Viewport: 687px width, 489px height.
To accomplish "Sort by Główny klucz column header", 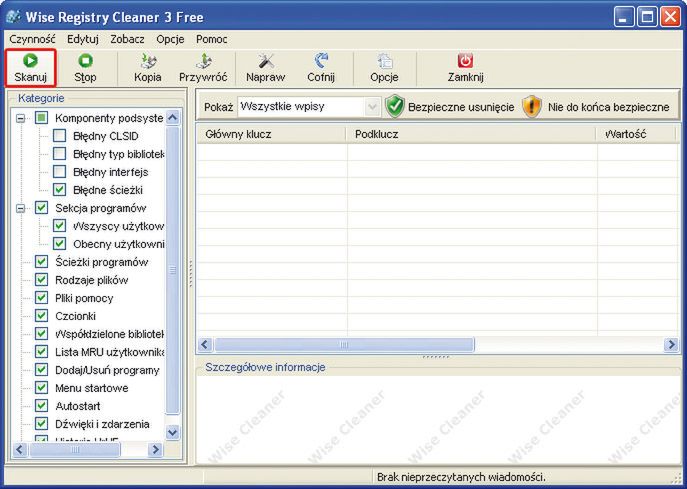I will tap(271, 134).
